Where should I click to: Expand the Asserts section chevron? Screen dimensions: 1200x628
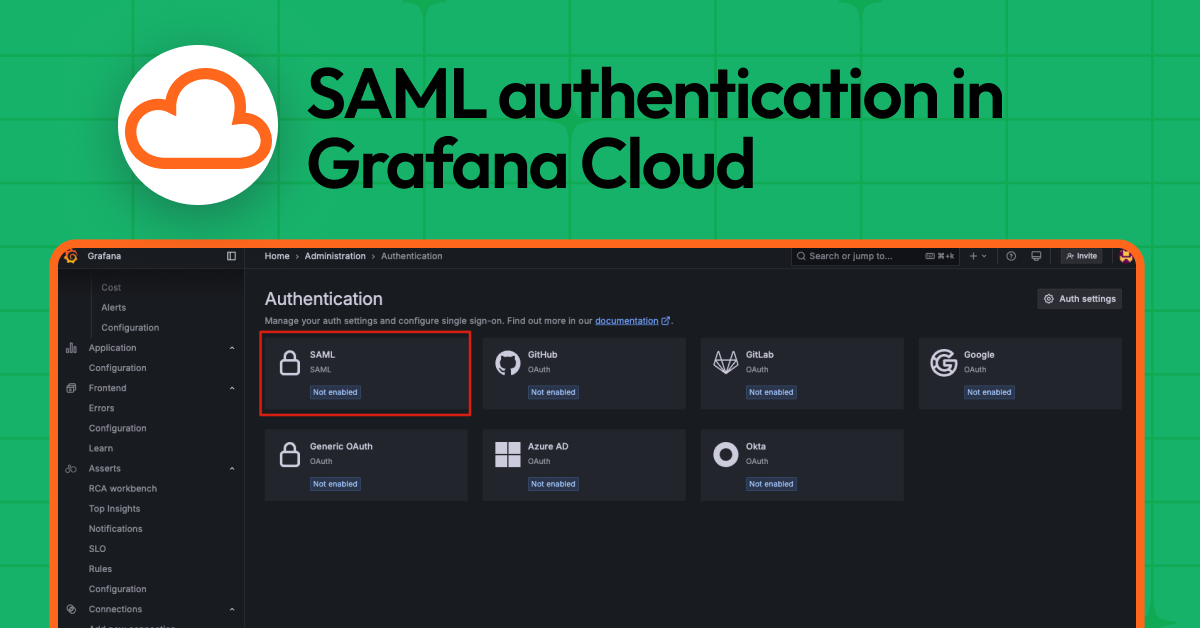click(x=231, y=468)
